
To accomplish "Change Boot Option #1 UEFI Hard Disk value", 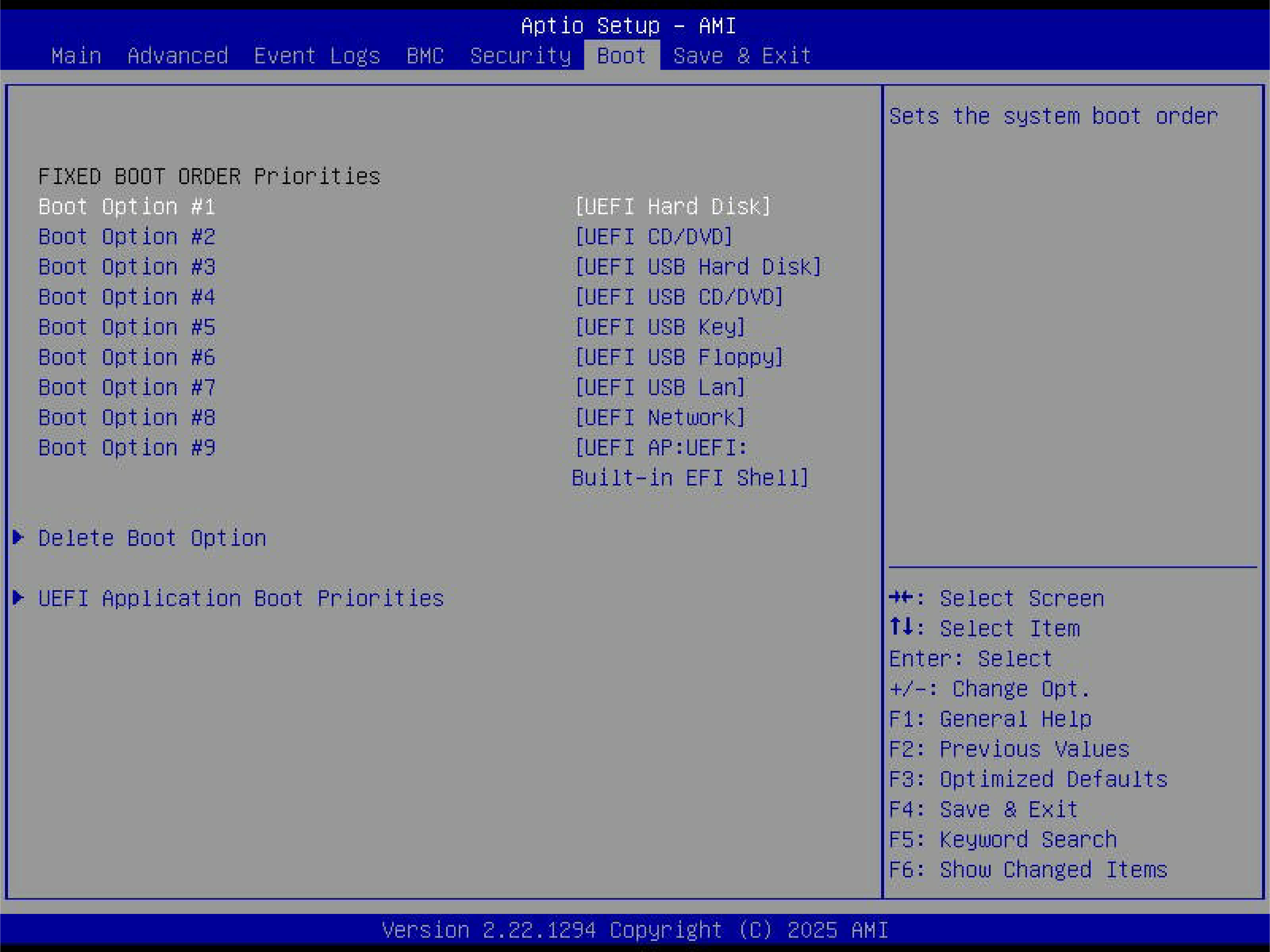I will click(x=672, y=206).
